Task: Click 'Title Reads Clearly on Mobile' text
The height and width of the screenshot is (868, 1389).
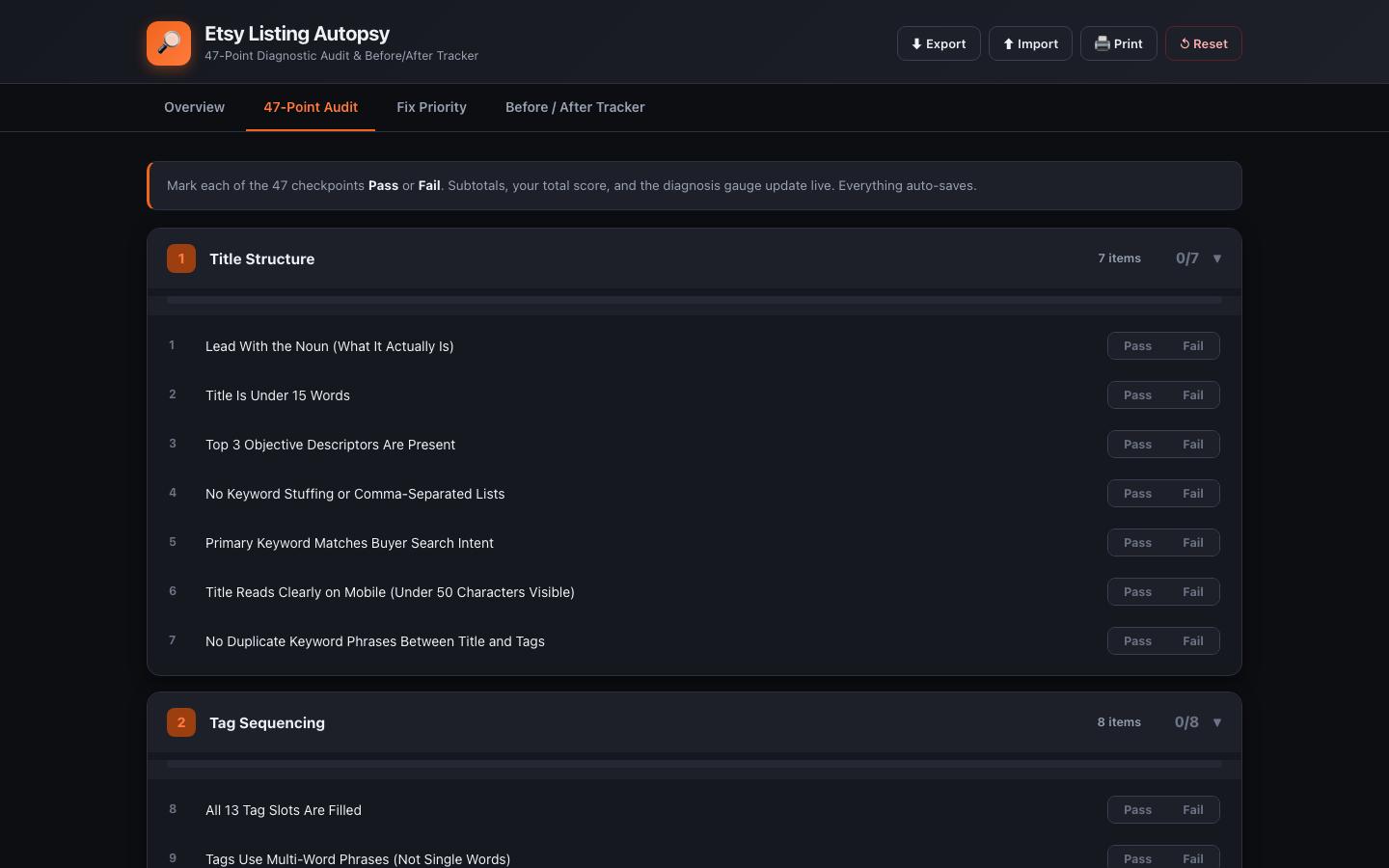Action: 390,592
